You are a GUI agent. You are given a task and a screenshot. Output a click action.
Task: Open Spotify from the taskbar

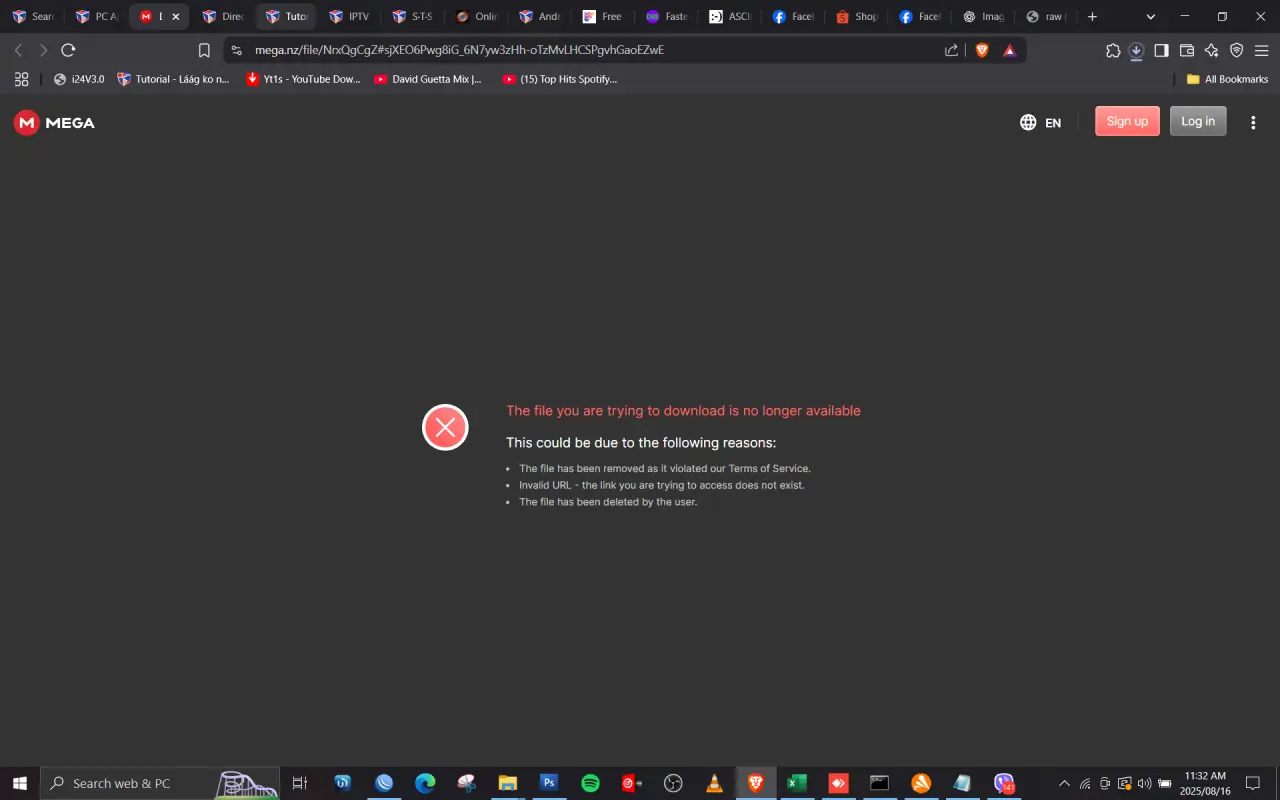pos(590,783)
